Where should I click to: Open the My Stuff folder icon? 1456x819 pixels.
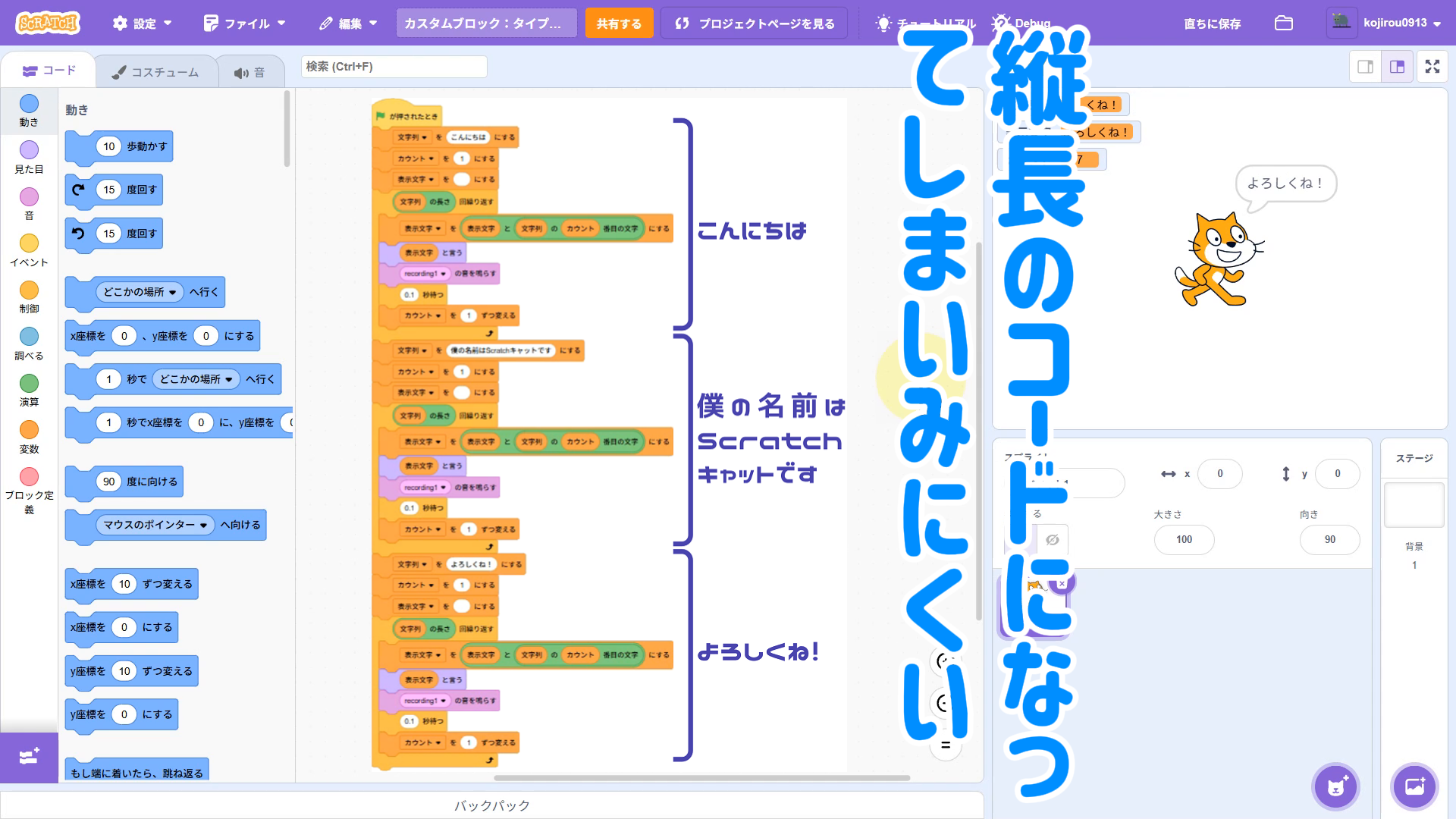tap(1283, 23)
